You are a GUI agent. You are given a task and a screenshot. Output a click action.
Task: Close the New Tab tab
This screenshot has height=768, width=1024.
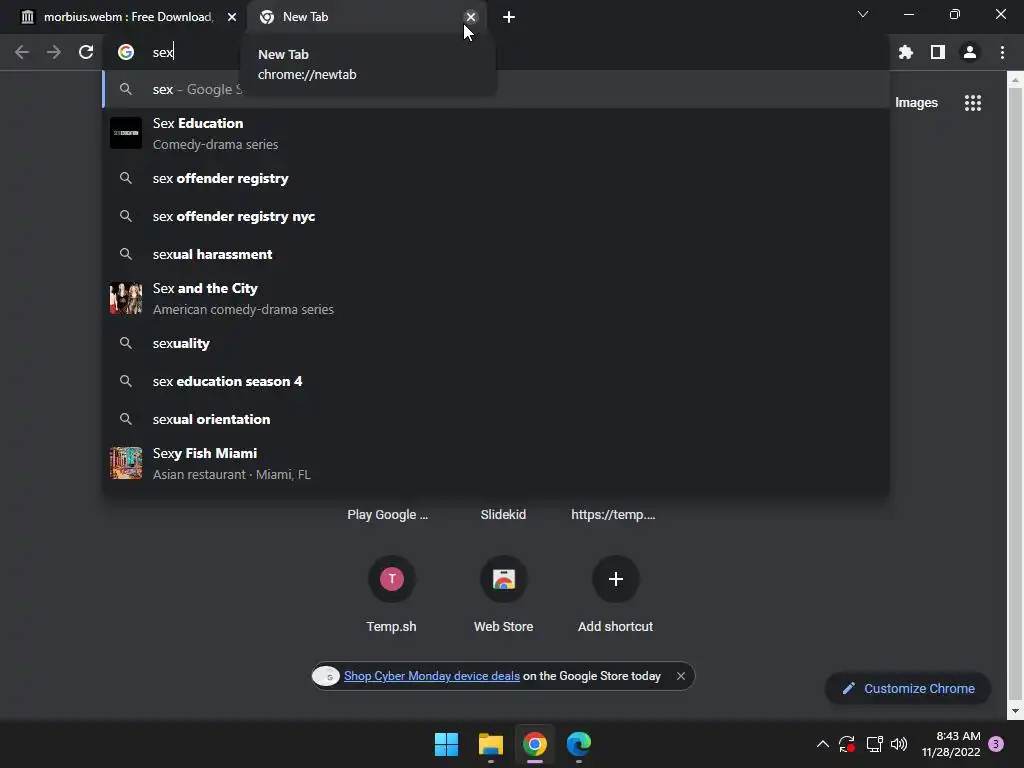click(471, 17)
